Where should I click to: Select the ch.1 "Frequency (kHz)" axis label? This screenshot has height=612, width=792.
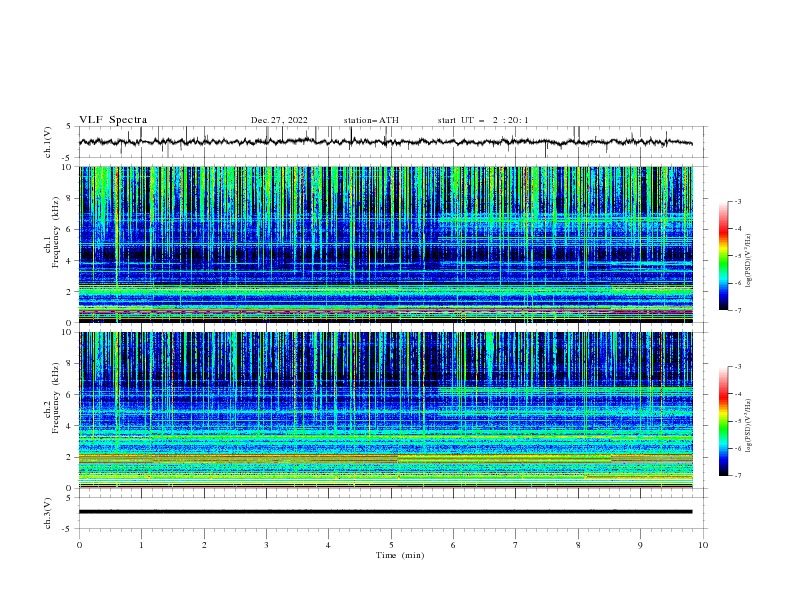tap(55, 233)
